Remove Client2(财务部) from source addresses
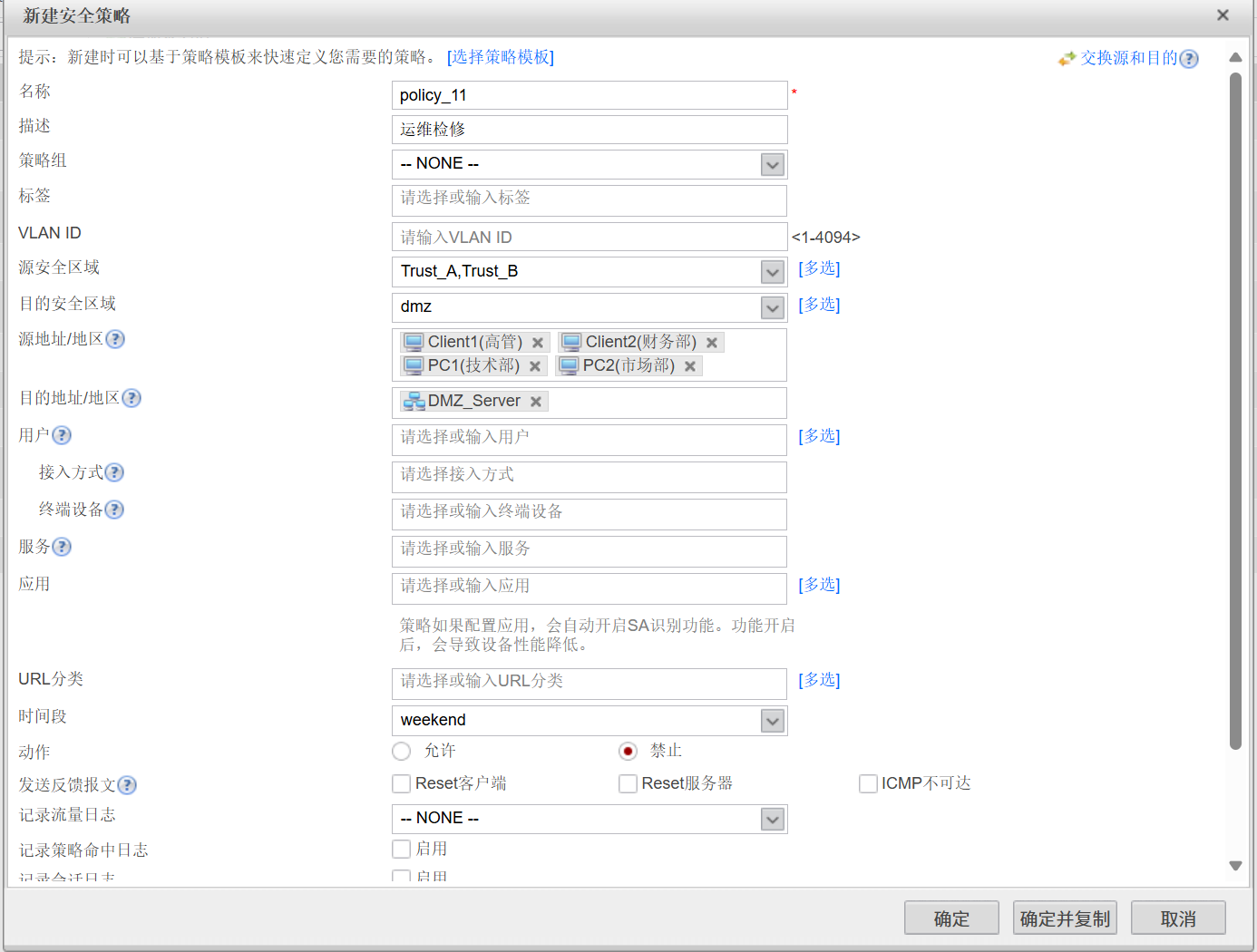Screen dimensions: 1257x952 712,343
